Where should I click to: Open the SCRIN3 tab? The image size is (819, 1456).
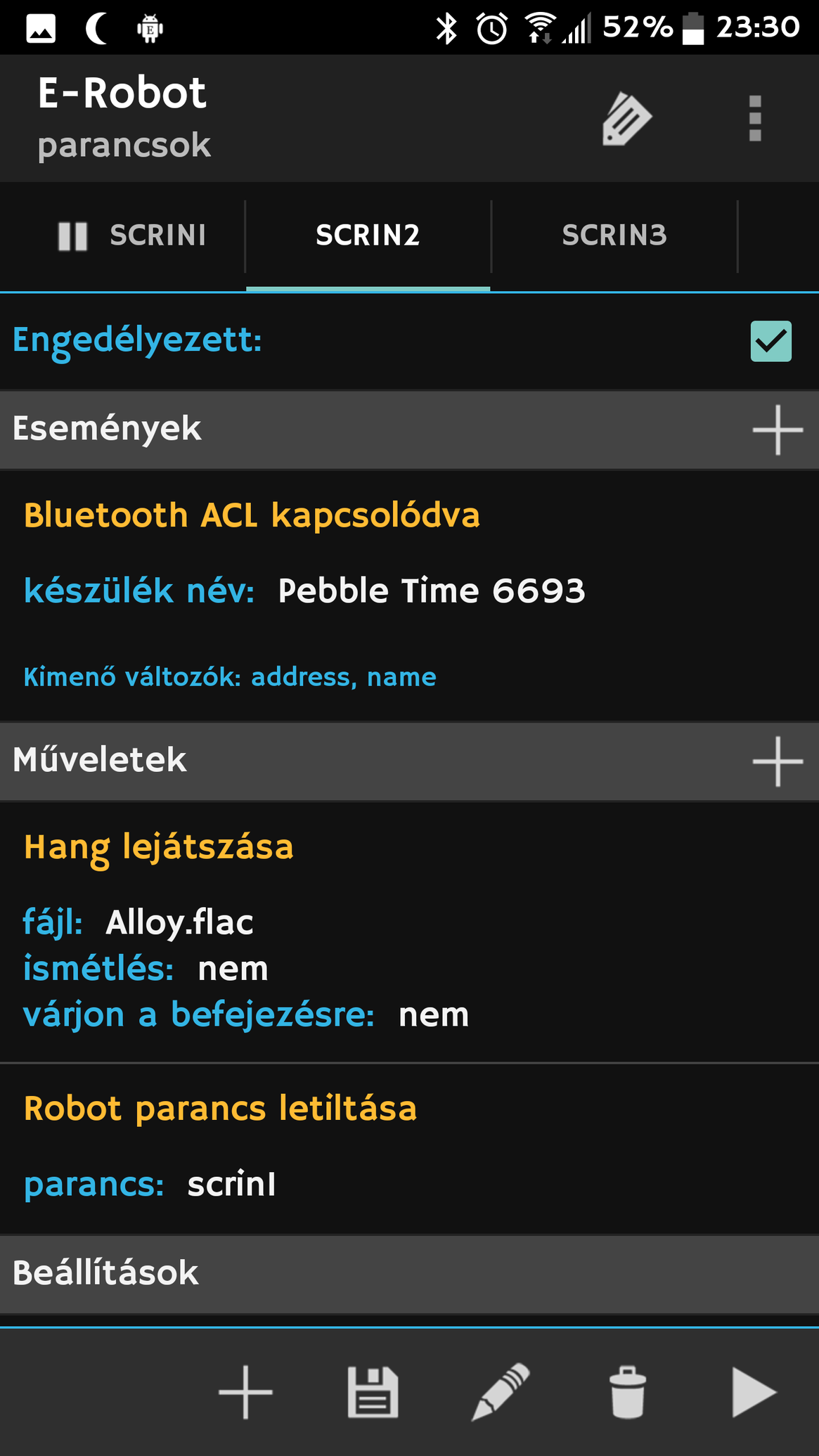click(x=614, y=236)
